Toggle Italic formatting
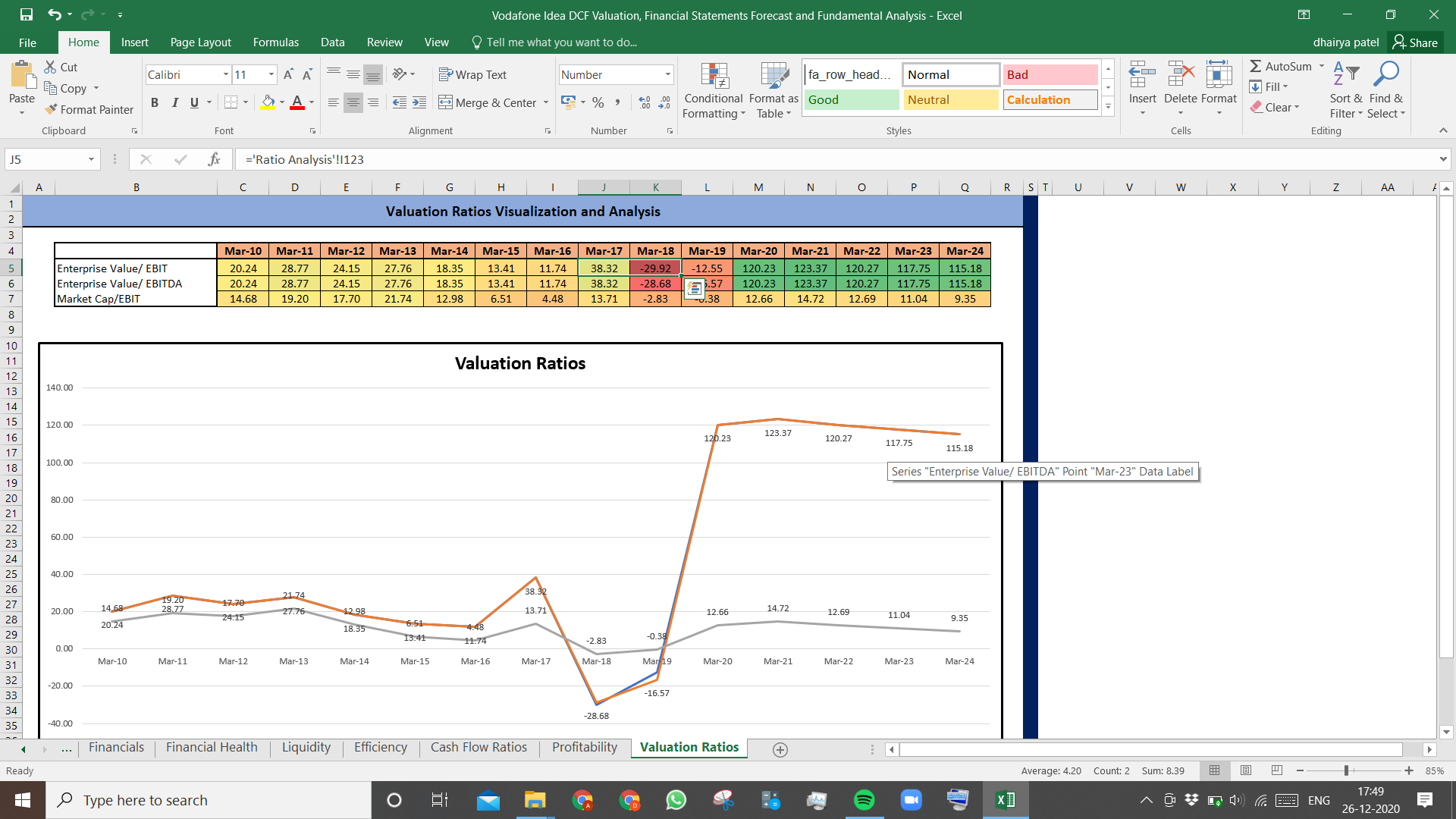 point(174,102)
